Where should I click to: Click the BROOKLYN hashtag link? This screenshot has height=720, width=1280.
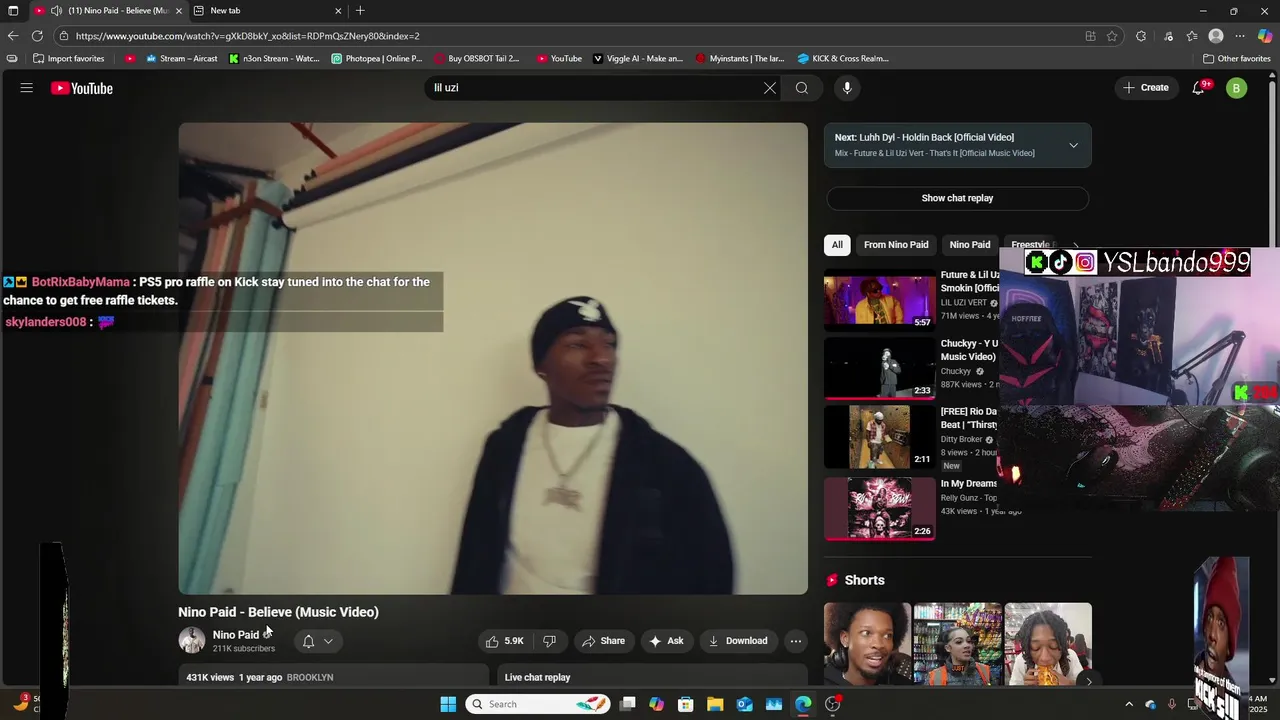coord(310,677)
